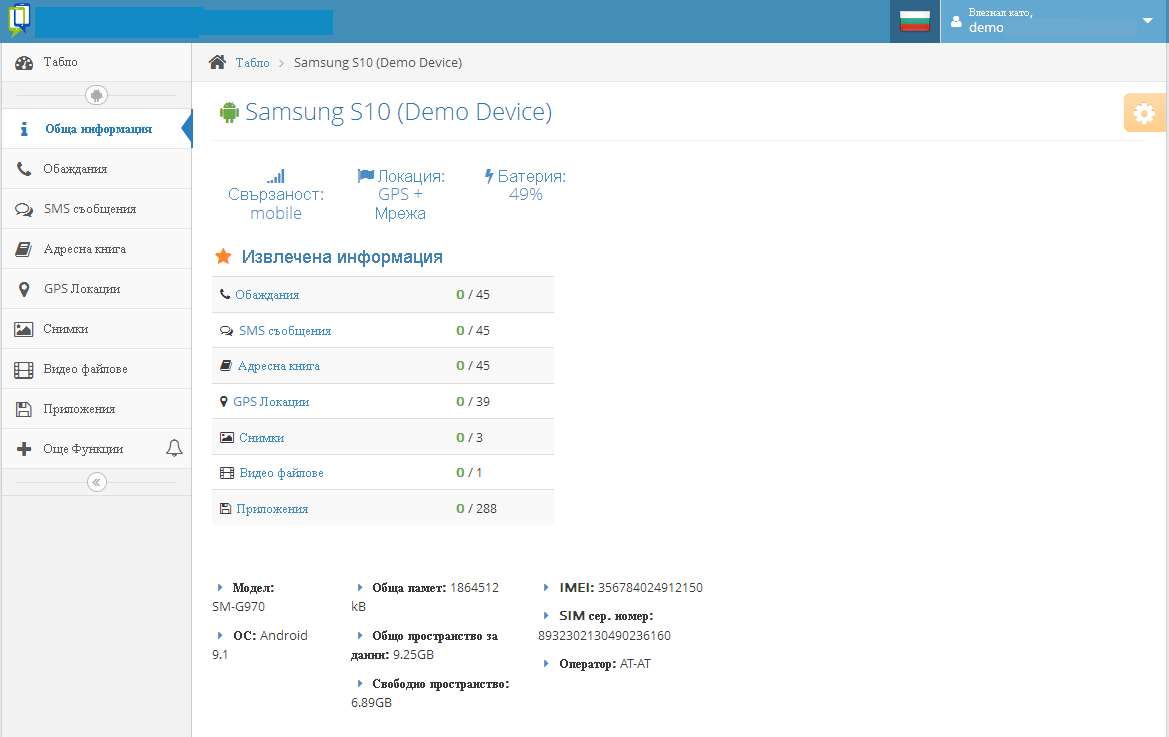The image size is (1169, 737).
Task: Click the Оператор: AT-AT entry
Action: pyautogui.click(x=605, y=664)
